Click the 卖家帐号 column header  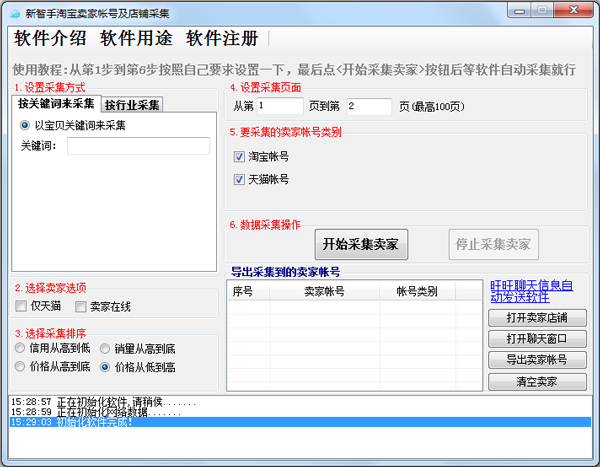coord(324,291)
